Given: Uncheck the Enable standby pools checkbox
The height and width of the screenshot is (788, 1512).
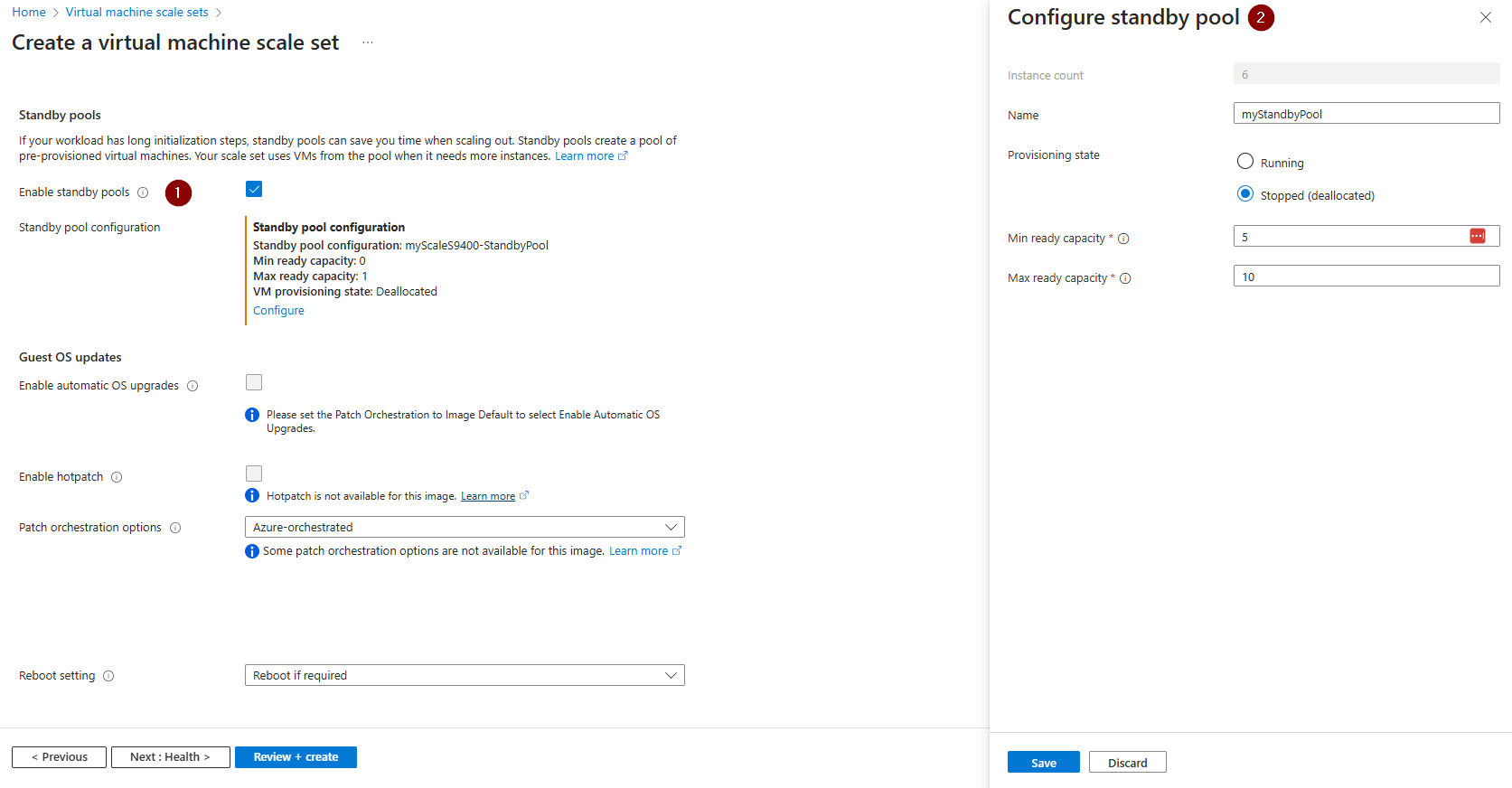Looking at the screenshot, I should pyautogui.click(x=253, y=189).
